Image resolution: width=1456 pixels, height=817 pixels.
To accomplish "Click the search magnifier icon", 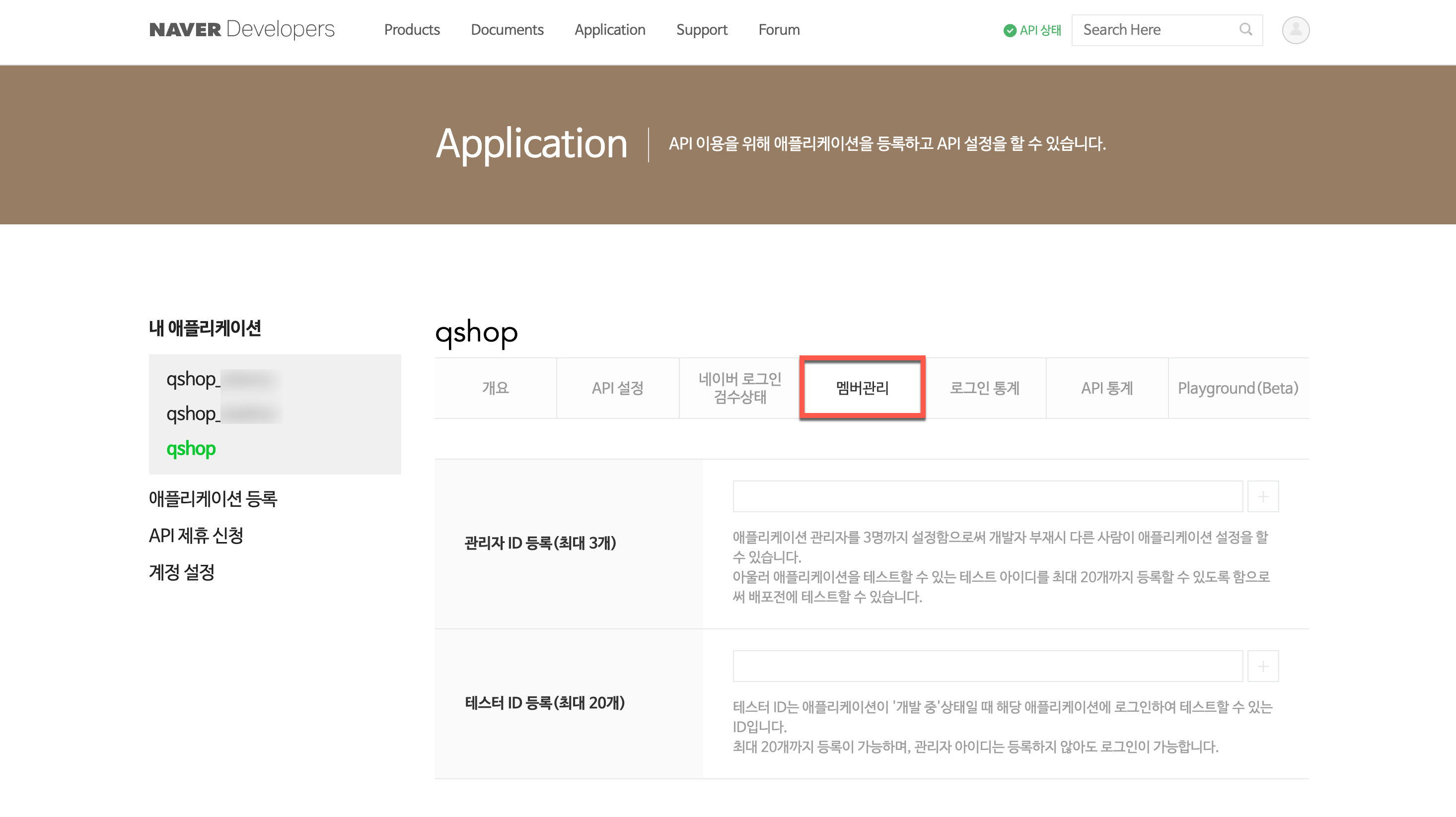I will (x=1245, y=29).
